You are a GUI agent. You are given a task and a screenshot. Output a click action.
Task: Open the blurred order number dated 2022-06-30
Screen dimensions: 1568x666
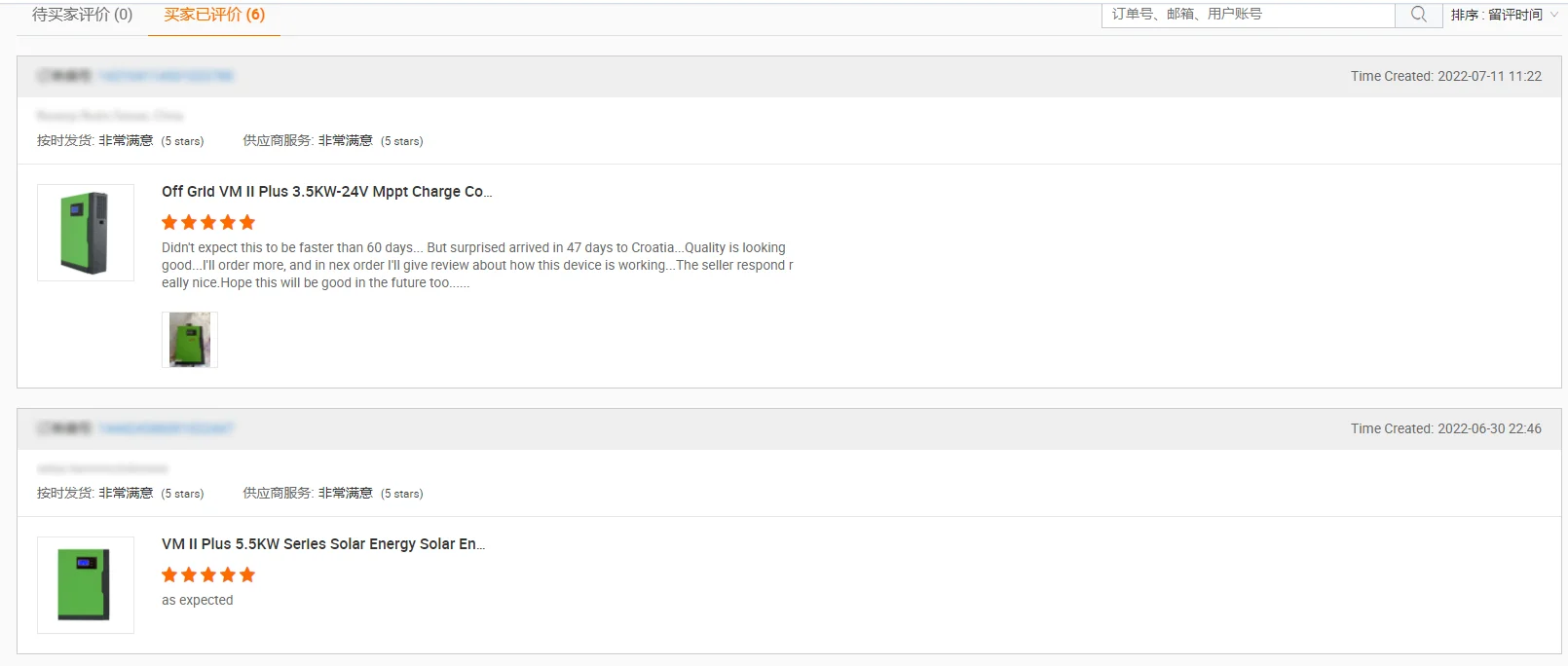pos(167,428)
